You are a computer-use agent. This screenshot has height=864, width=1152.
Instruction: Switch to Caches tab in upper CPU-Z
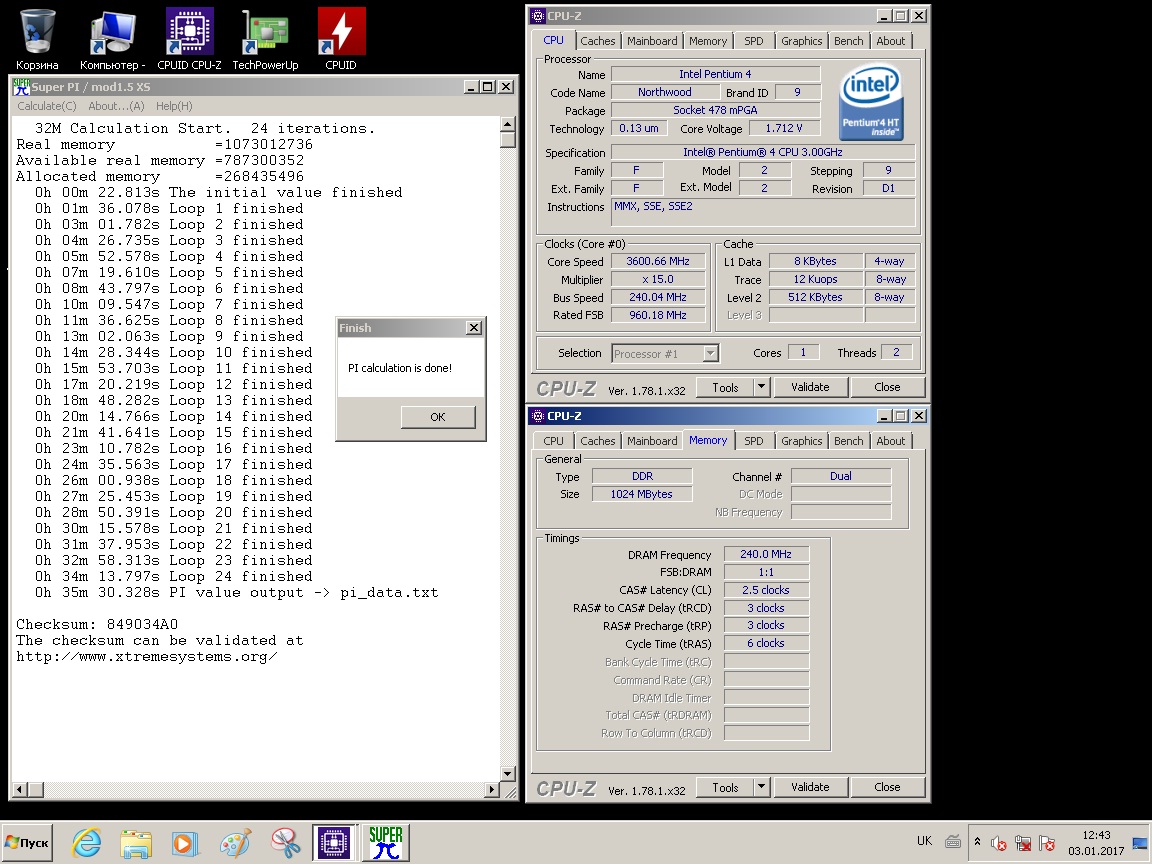click(597, 41)
